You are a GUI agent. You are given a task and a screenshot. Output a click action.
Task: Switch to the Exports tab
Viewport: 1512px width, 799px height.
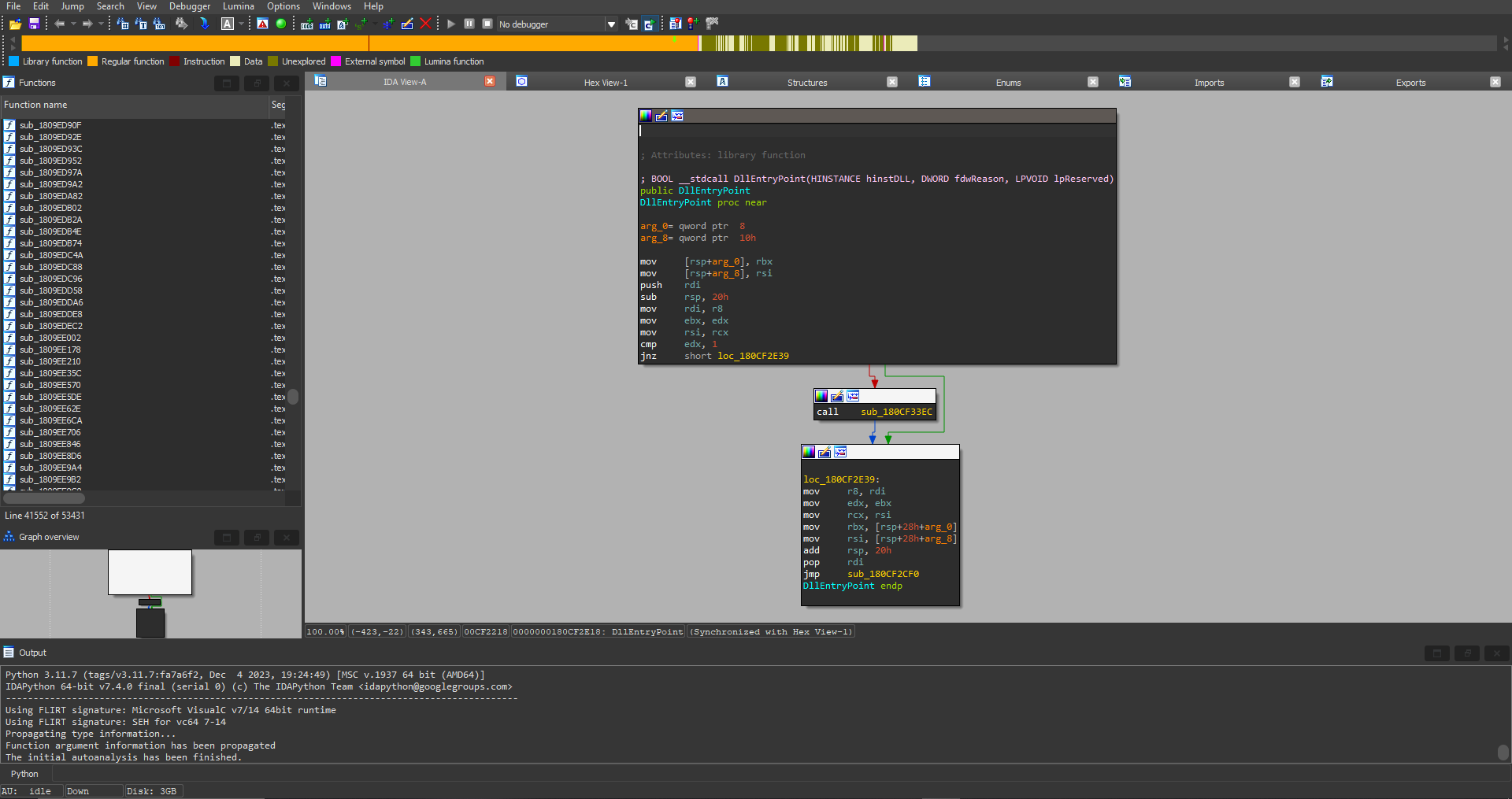pos(1410,83)
